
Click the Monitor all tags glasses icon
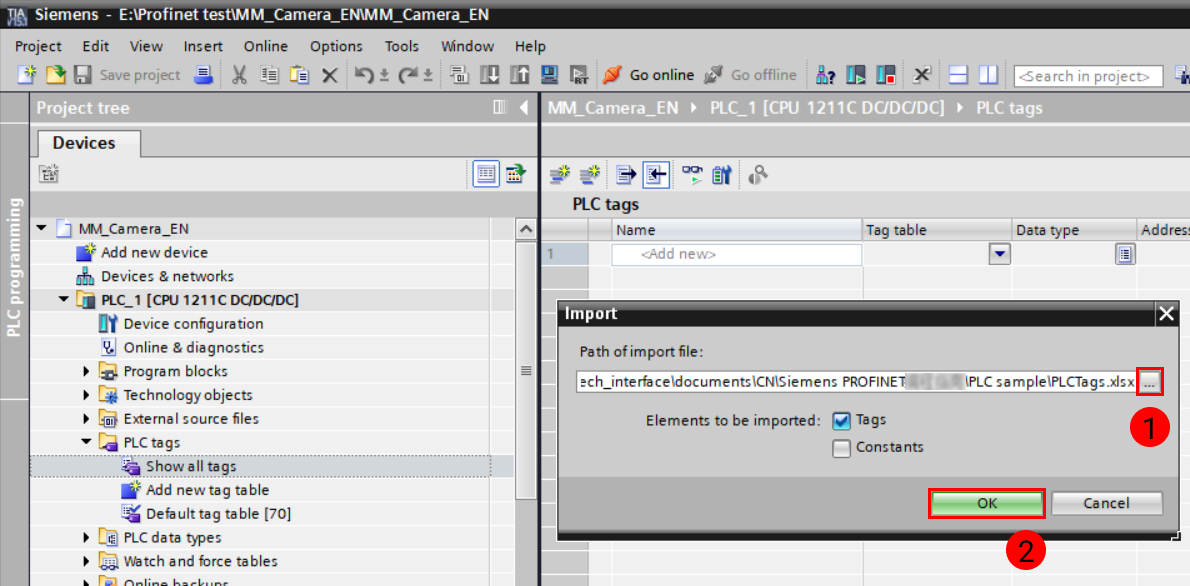pos(690,174)
